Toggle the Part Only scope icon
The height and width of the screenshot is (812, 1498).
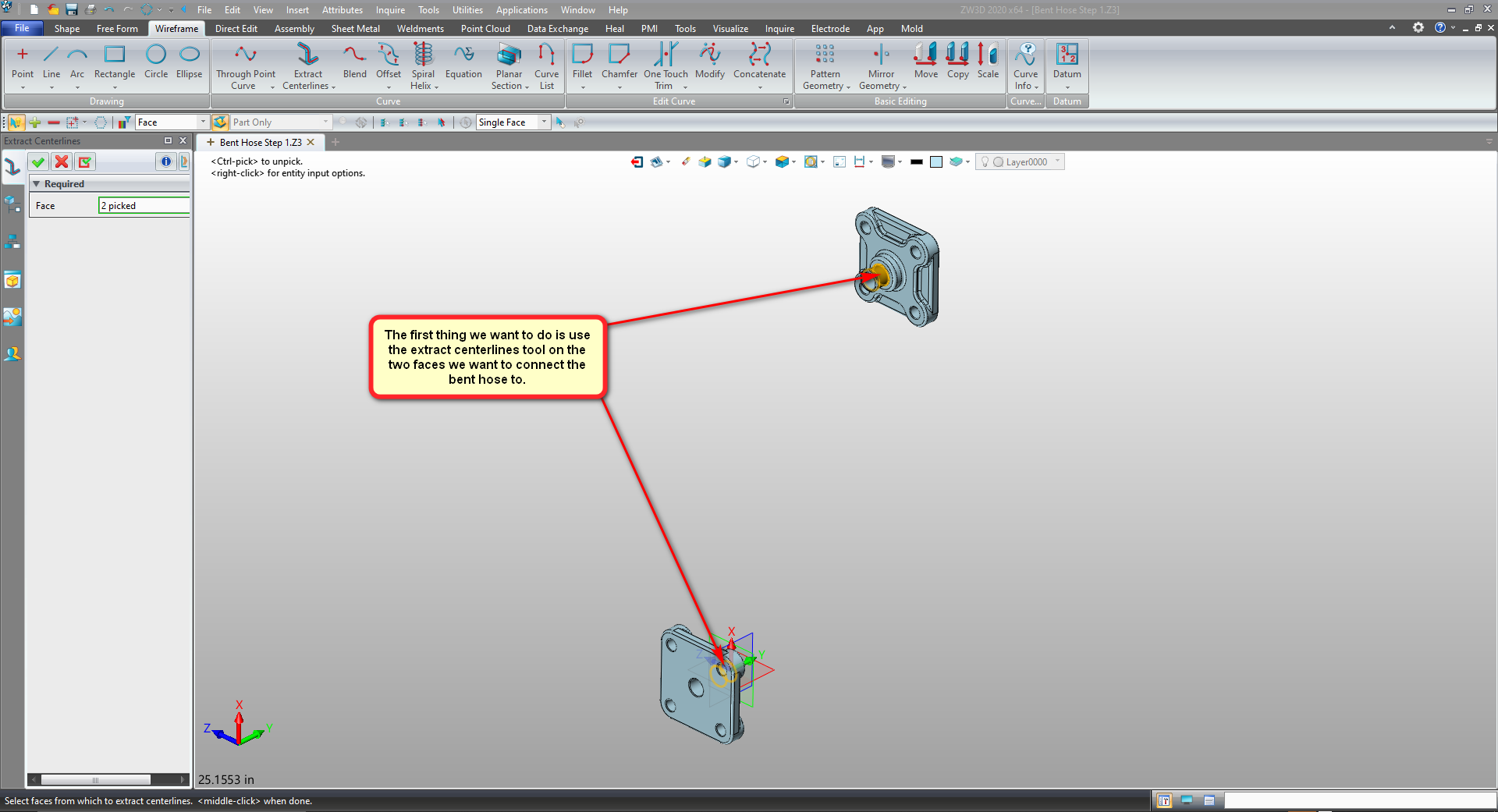(221, 122)
